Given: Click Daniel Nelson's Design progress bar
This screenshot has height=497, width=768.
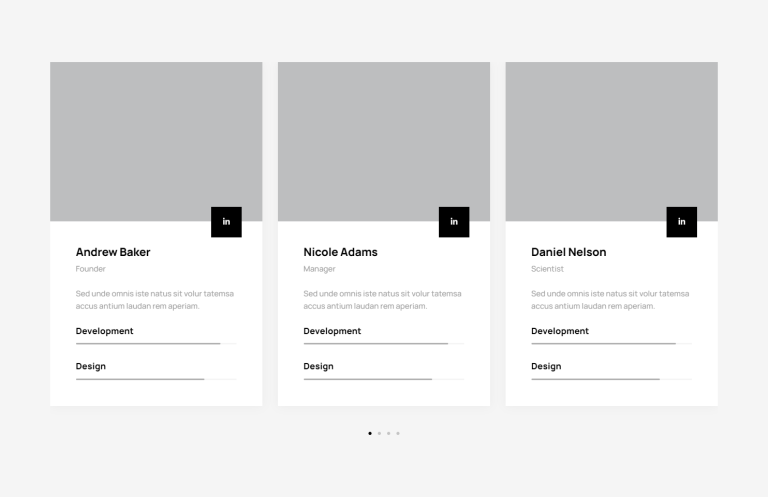Looking at the screenshot, I should click(x=612, y=379).
